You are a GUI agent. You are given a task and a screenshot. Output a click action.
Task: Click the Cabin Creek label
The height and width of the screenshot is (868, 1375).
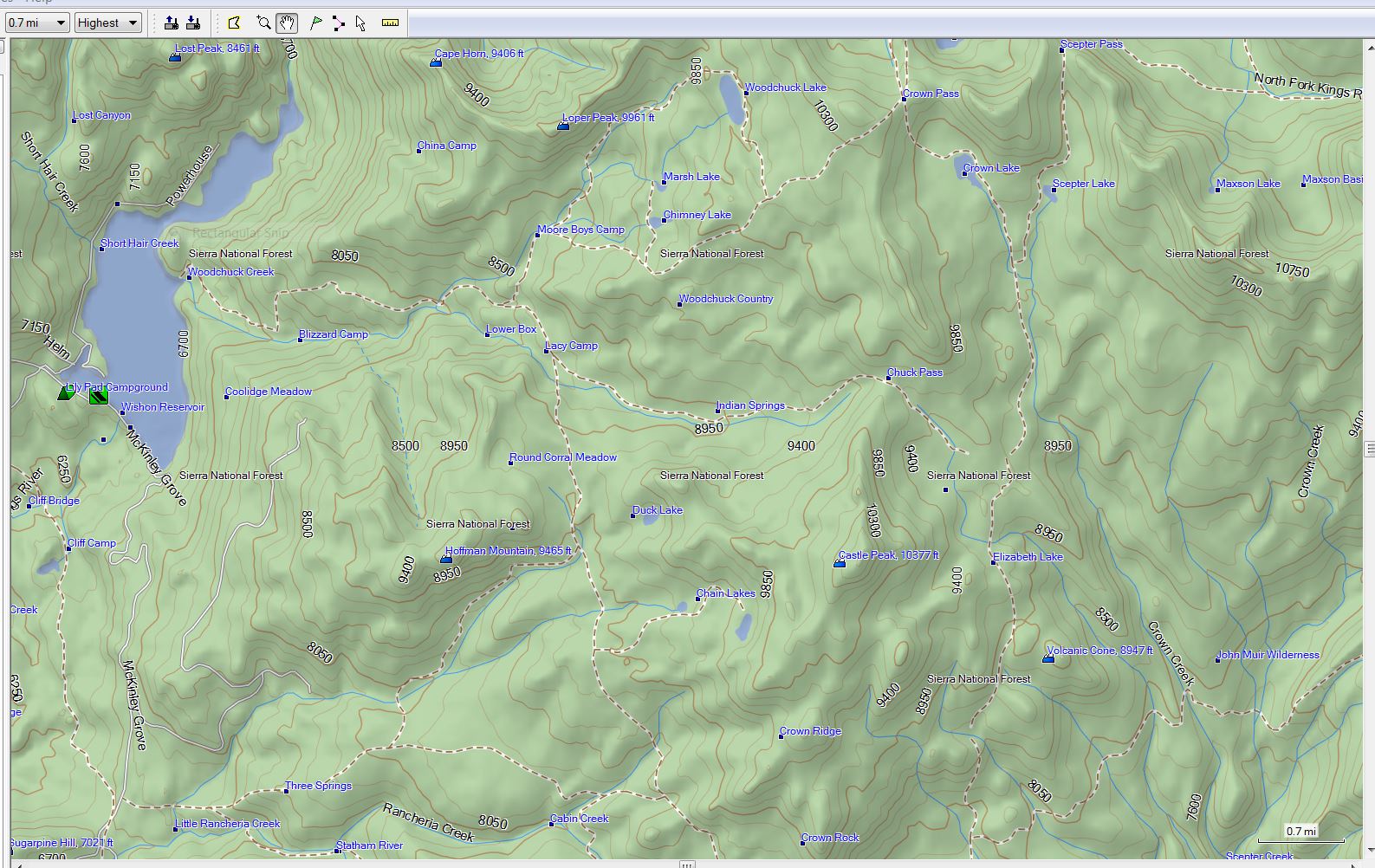pos(580,819)
